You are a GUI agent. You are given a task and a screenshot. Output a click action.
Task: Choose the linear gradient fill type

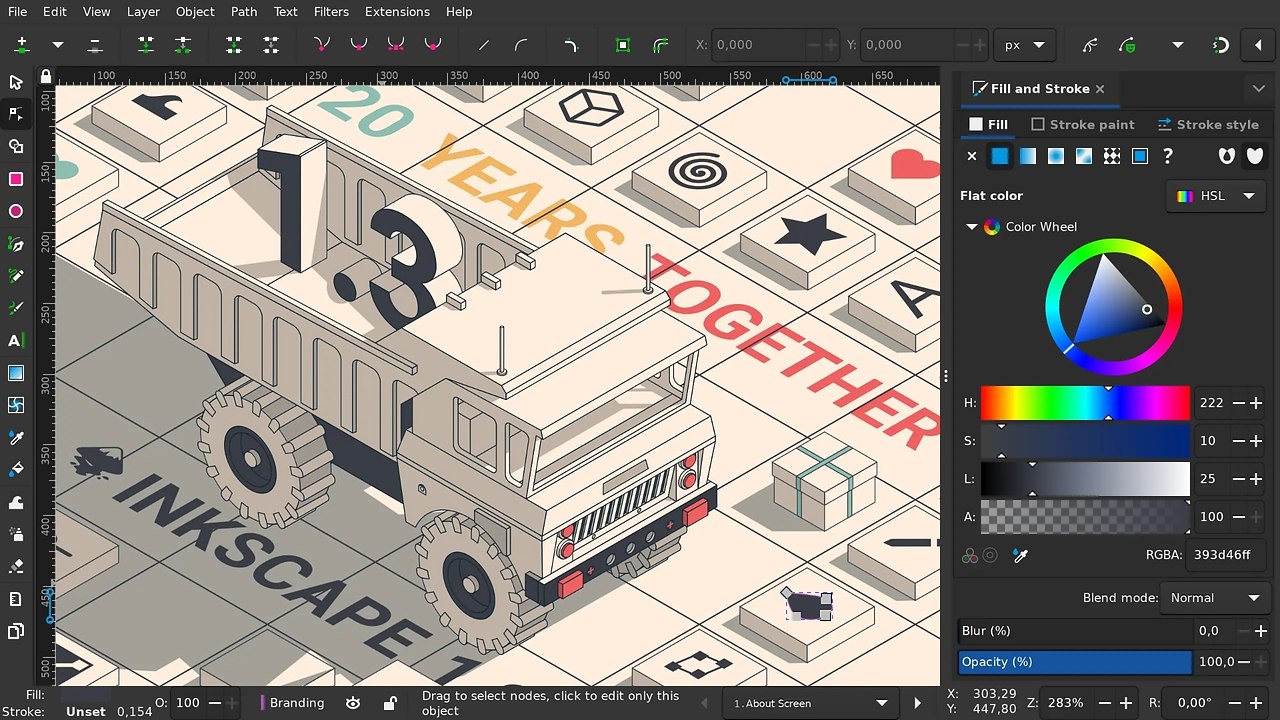coord(1027,156)
